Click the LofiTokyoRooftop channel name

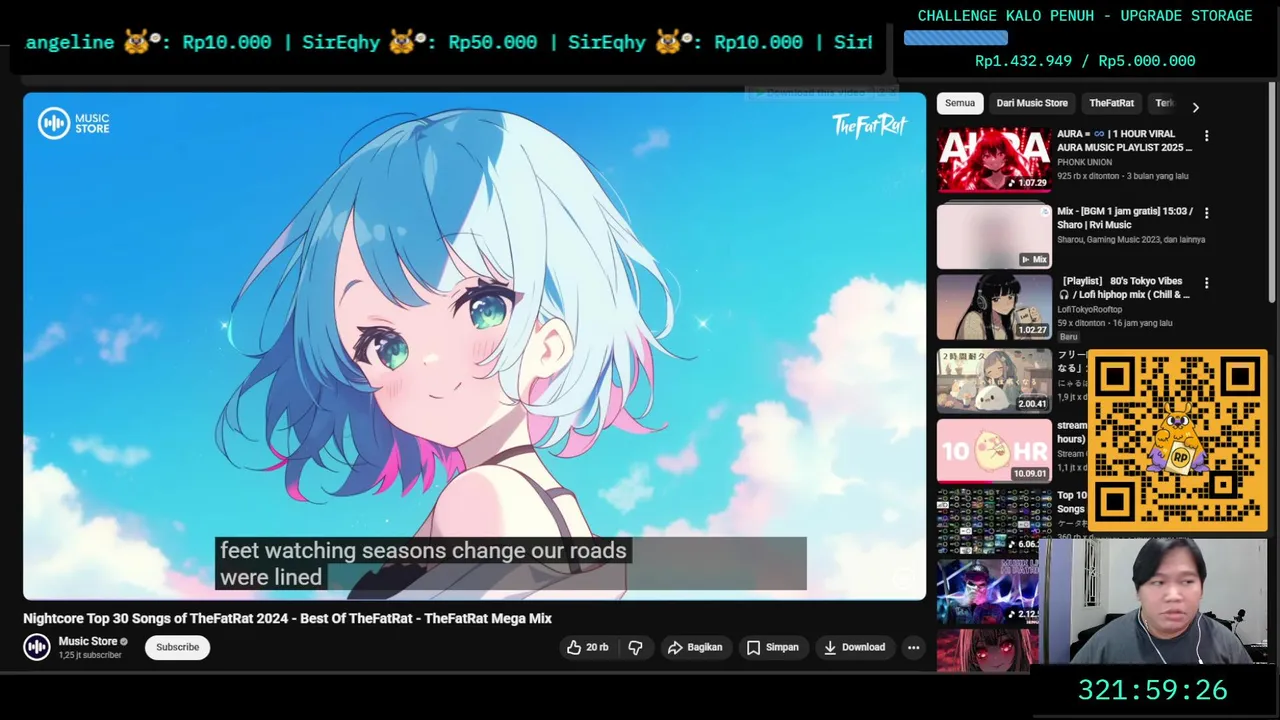[1089, 310]
